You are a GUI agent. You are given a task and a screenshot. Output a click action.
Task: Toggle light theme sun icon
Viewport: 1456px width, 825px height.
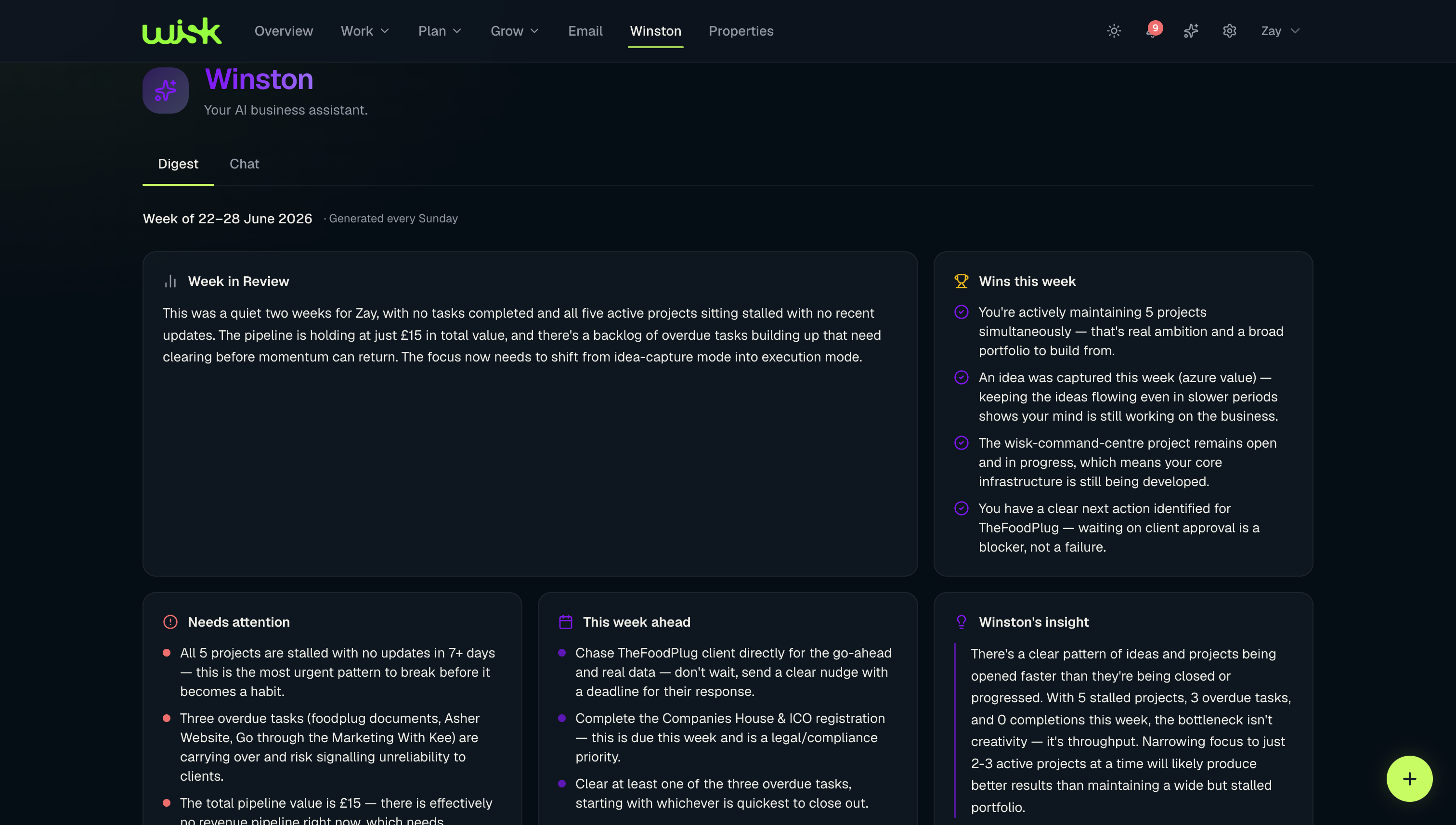point(1114,31)
